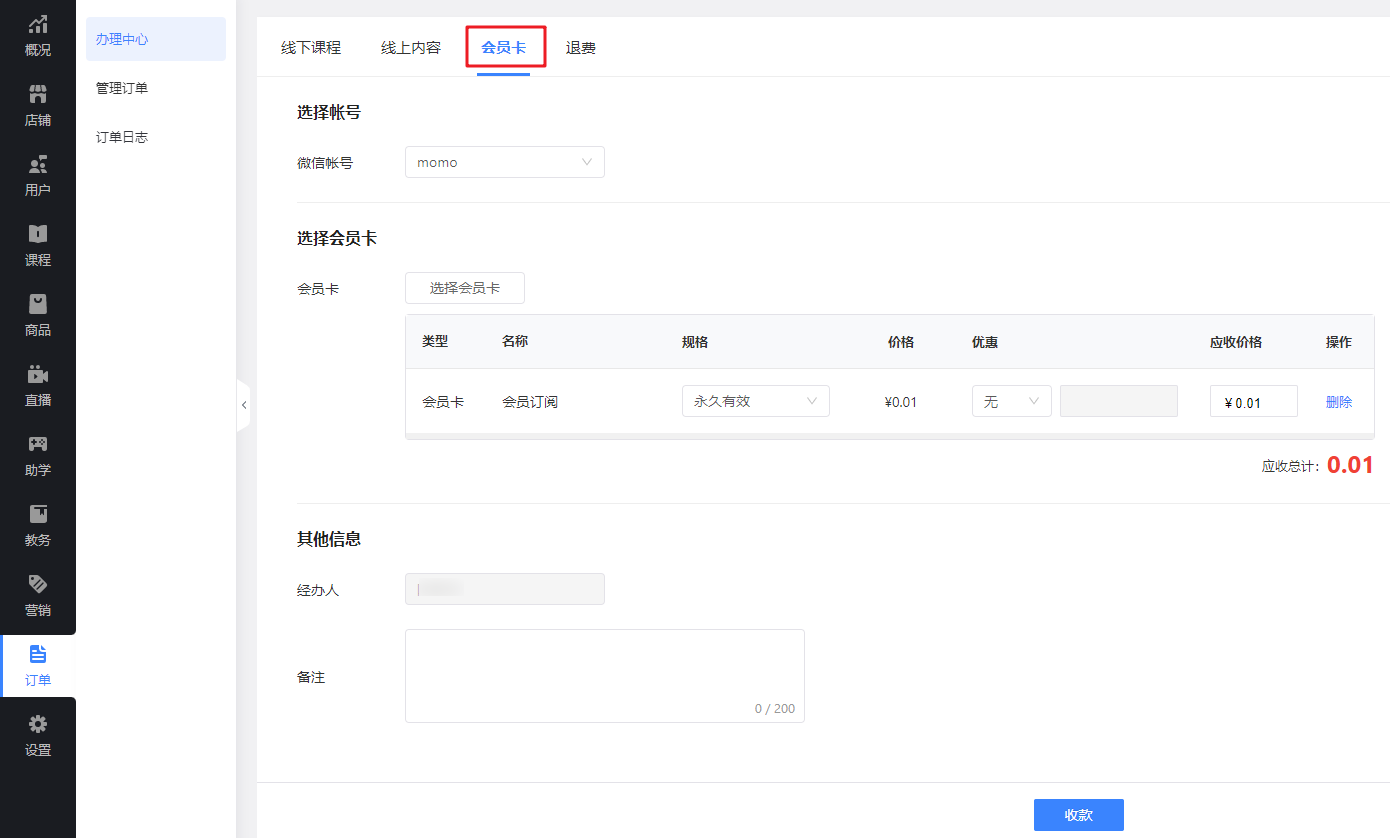This screenshot has height=838, width=1390.
Task: Switch to the 线上内容 tab
Action: [411, 47]
